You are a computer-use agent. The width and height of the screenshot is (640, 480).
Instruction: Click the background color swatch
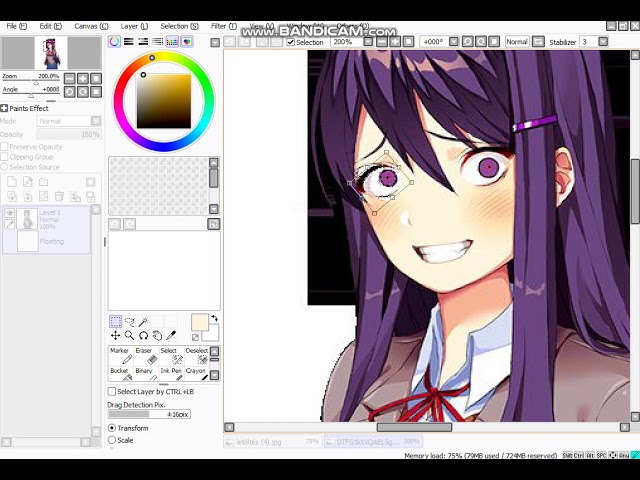213,336
